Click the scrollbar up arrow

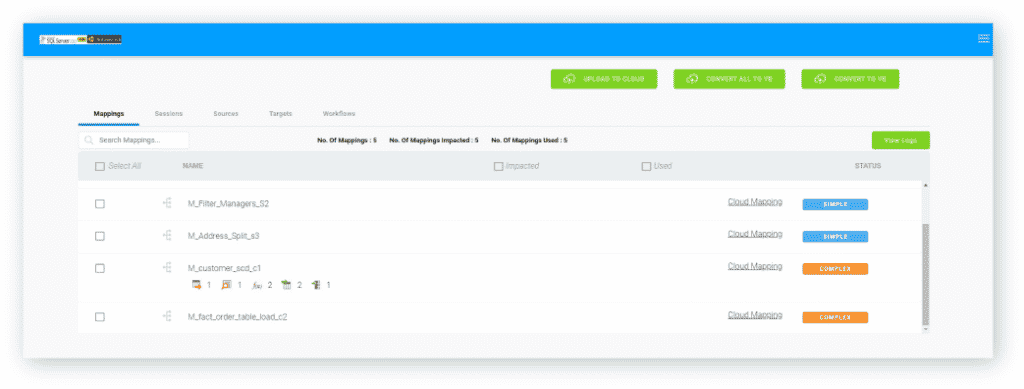(x=925, y=186)
